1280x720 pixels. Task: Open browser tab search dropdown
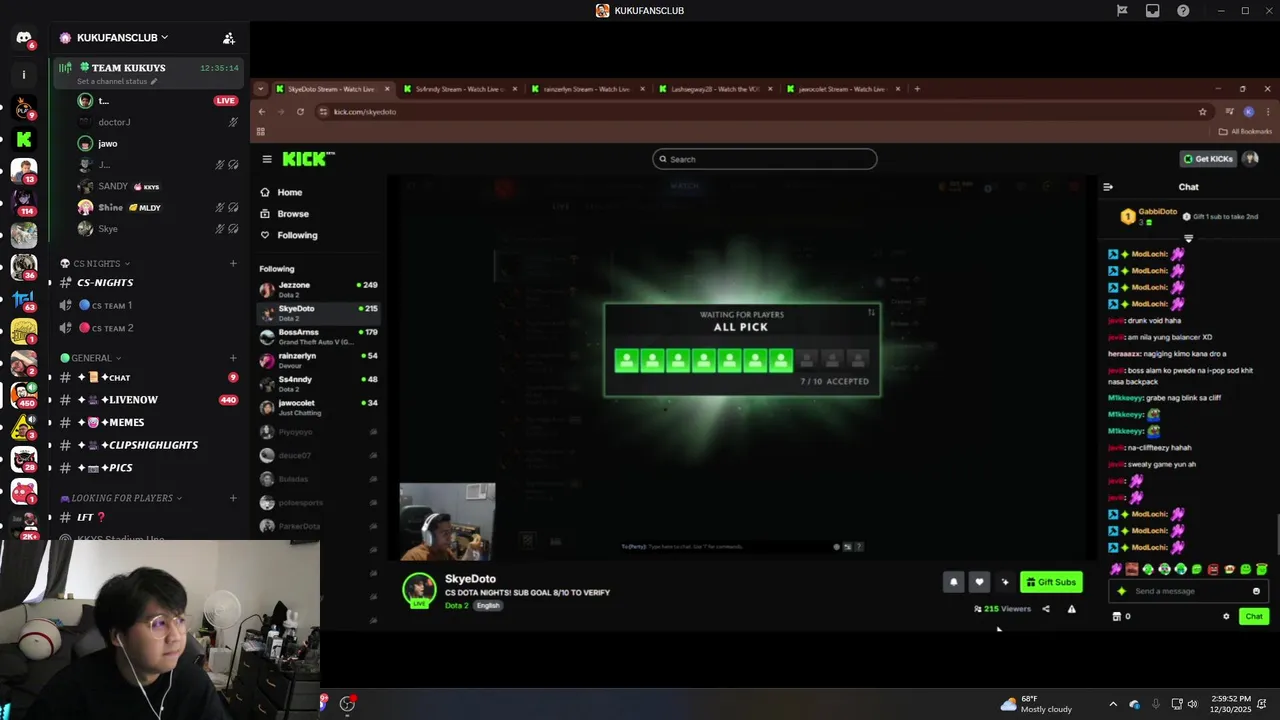tap(261, 89)
